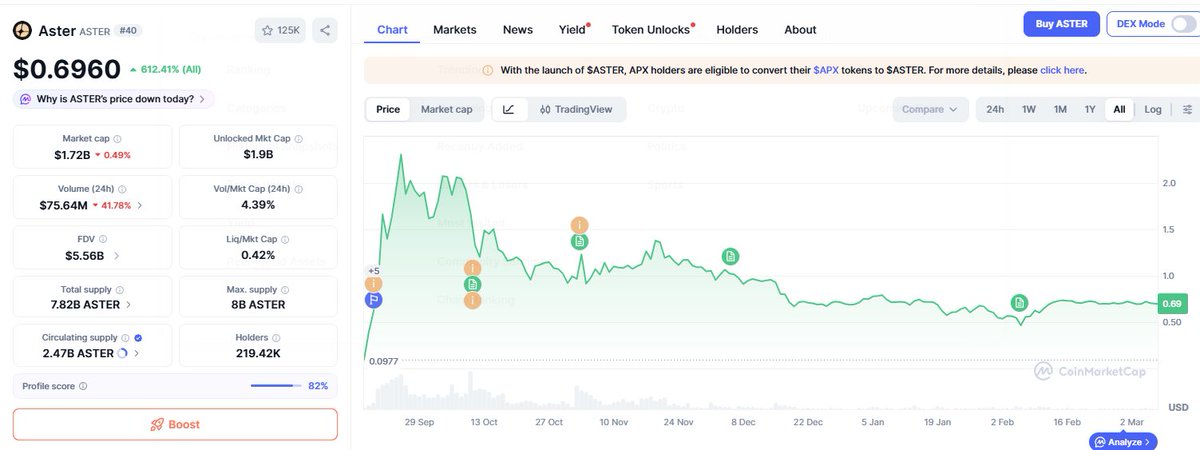Click the Volume (24h) info icon
1200x450 pixels.
click(x=122, y=189)
